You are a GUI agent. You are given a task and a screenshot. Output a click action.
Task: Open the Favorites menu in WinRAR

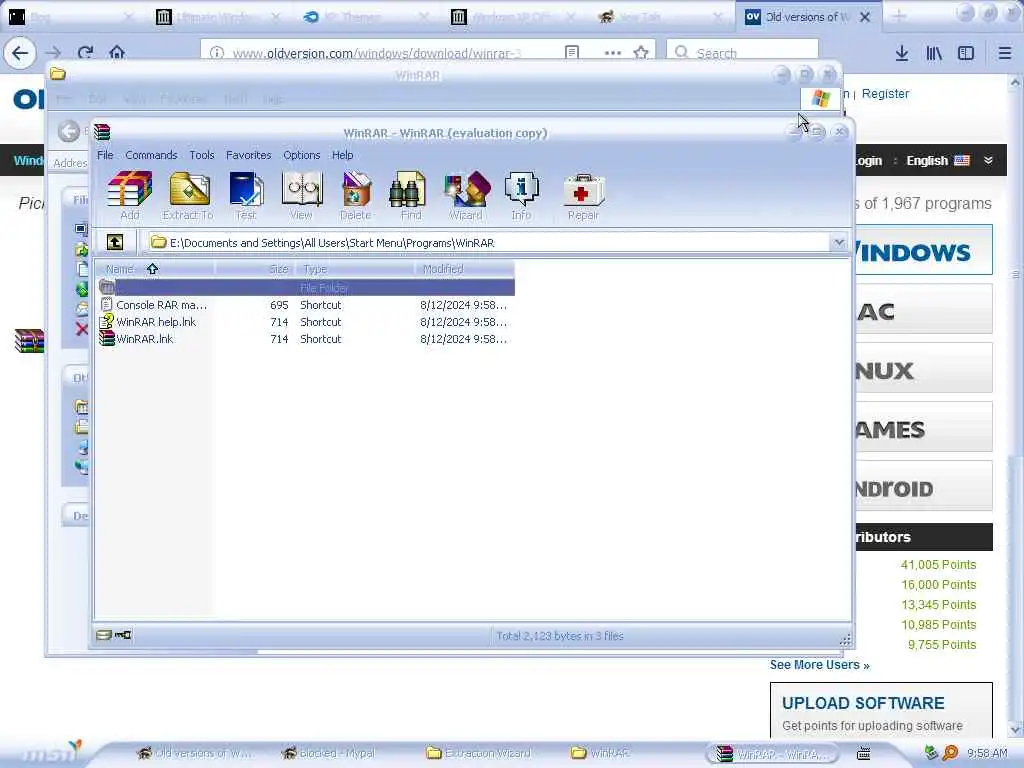(x=248, y=155)
